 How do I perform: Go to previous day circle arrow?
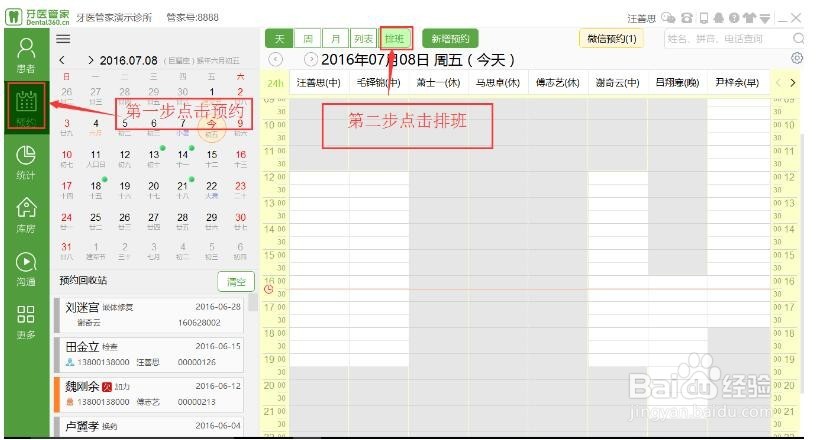tap(276, 60)
